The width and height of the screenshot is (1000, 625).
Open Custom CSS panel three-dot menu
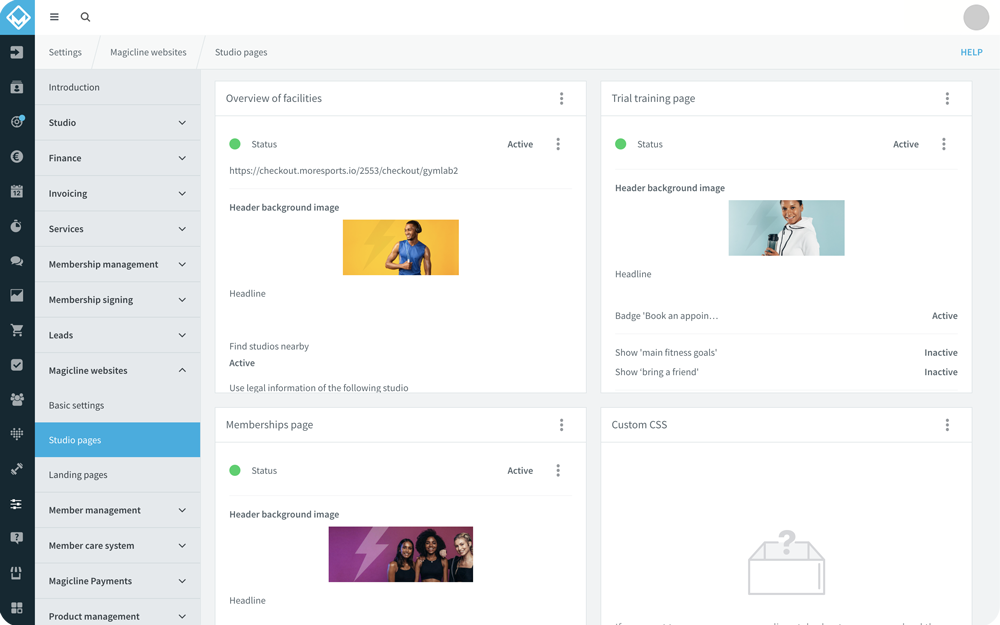(x=947, y=425)
